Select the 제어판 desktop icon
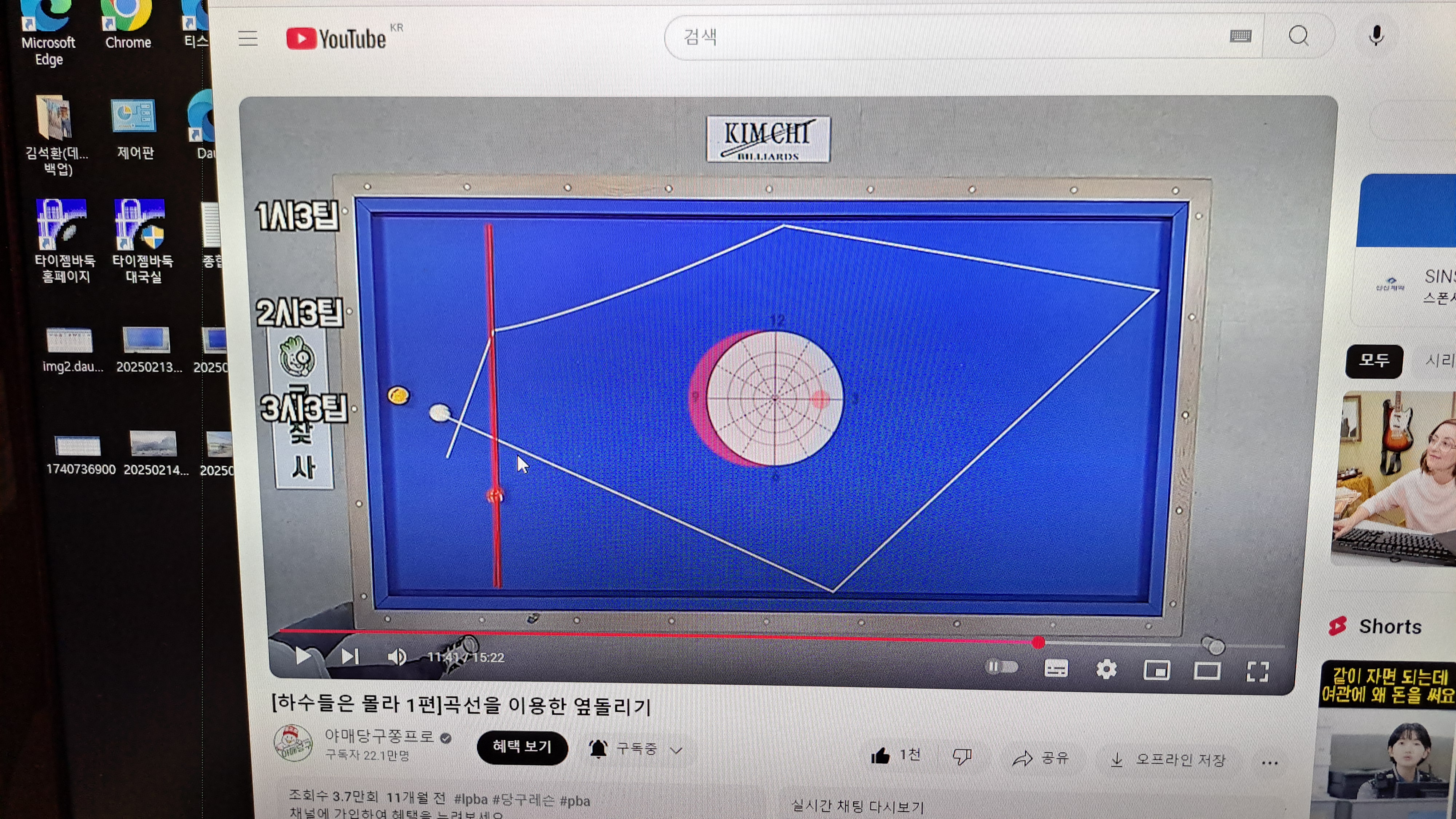1456x819 pixels. [134, 129]
